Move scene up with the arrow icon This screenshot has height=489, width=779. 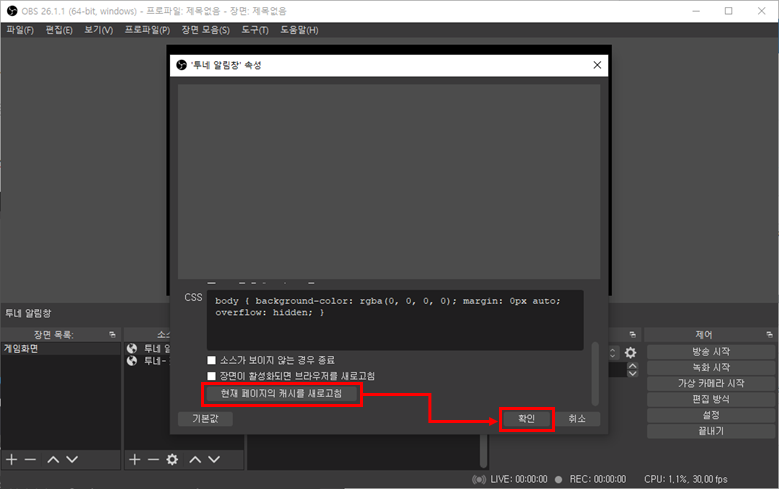coord(53,459)
